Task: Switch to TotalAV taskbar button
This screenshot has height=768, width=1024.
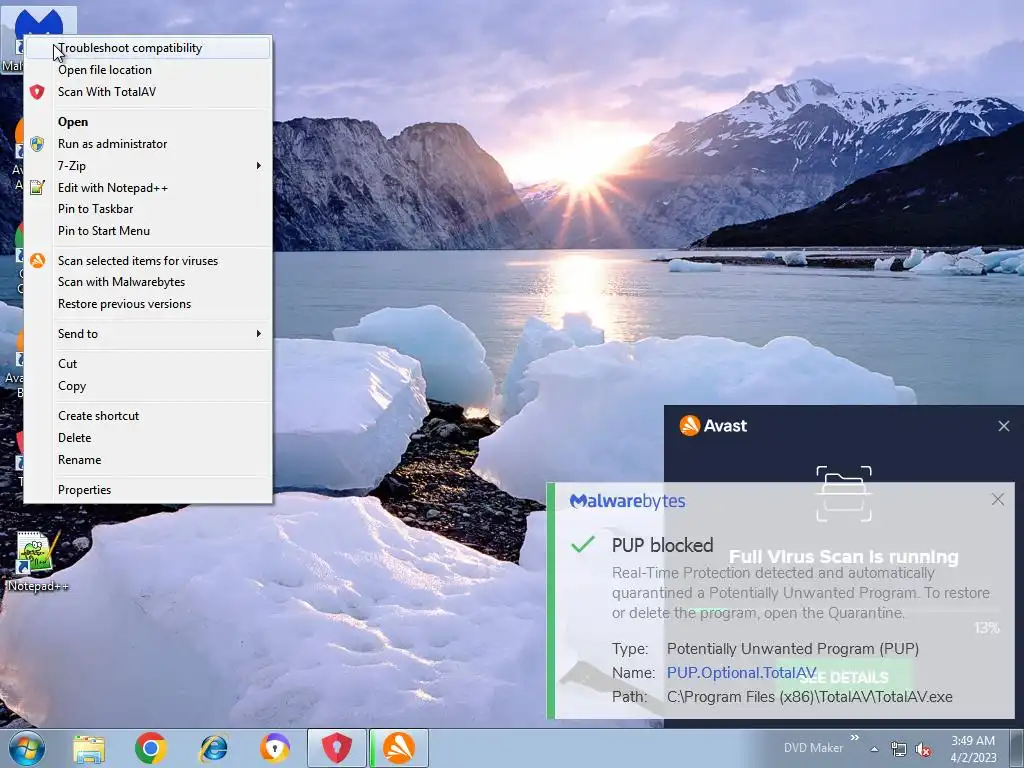Action: click(x=337, y=748)
